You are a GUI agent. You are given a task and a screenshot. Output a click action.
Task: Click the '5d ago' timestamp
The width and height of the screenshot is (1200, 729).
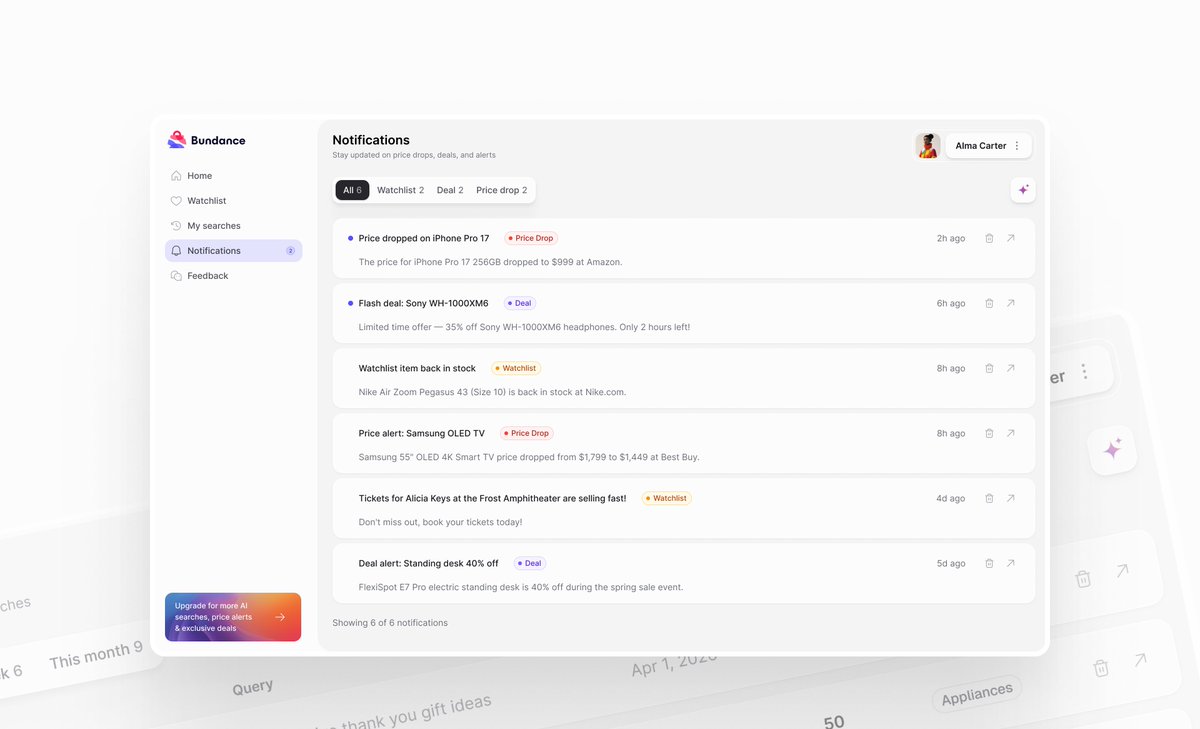[951, 563]
